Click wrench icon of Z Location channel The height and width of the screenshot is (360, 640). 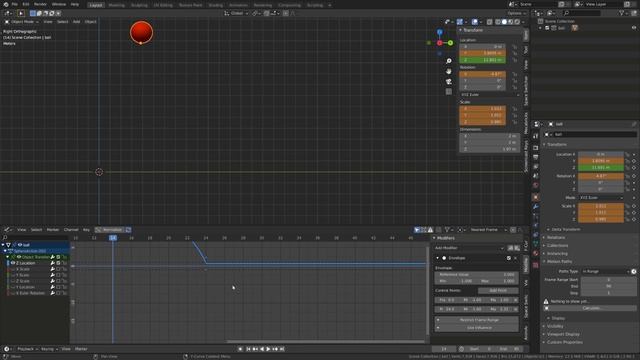click(x=53, y=263)
